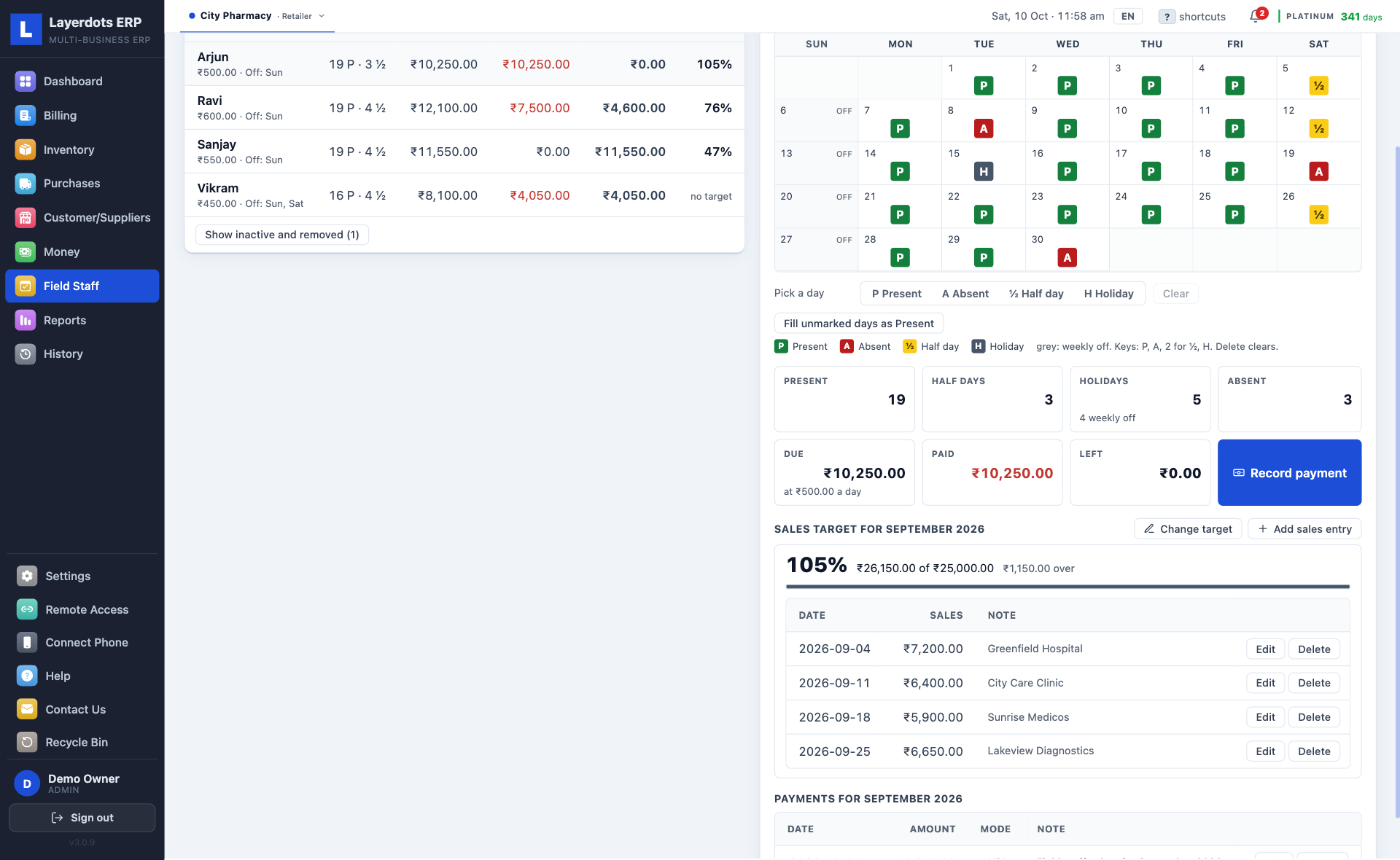Open the notifications bell
1400x860 pixels.
[x=1255, y=16]
